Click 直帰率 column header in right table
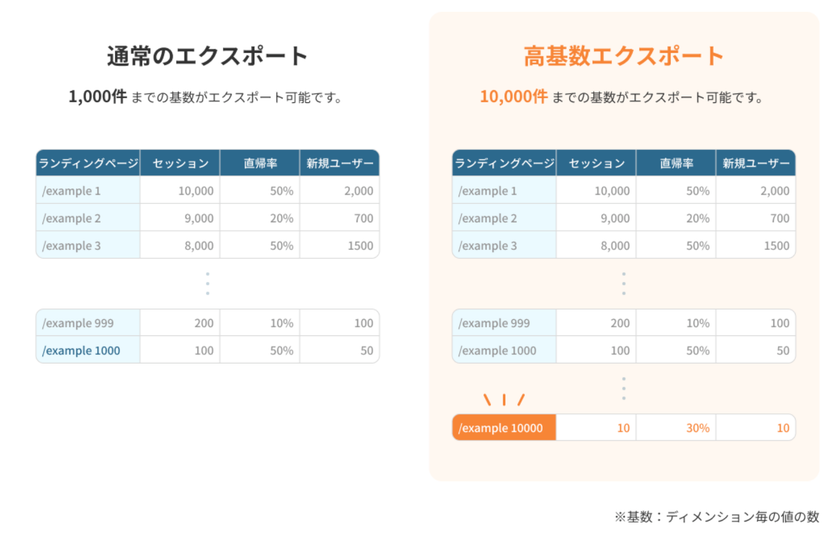The height and width of the screenshot is (539, 840). pos(676,163)
